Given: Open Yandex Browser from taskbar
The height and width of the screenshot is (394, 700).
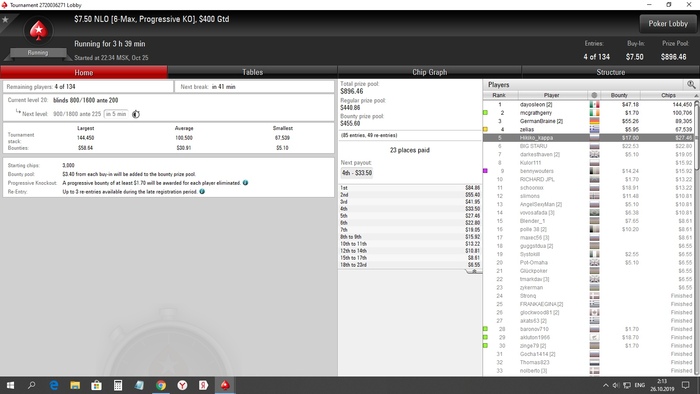Looking at the screenshot, I should [182, 385].
